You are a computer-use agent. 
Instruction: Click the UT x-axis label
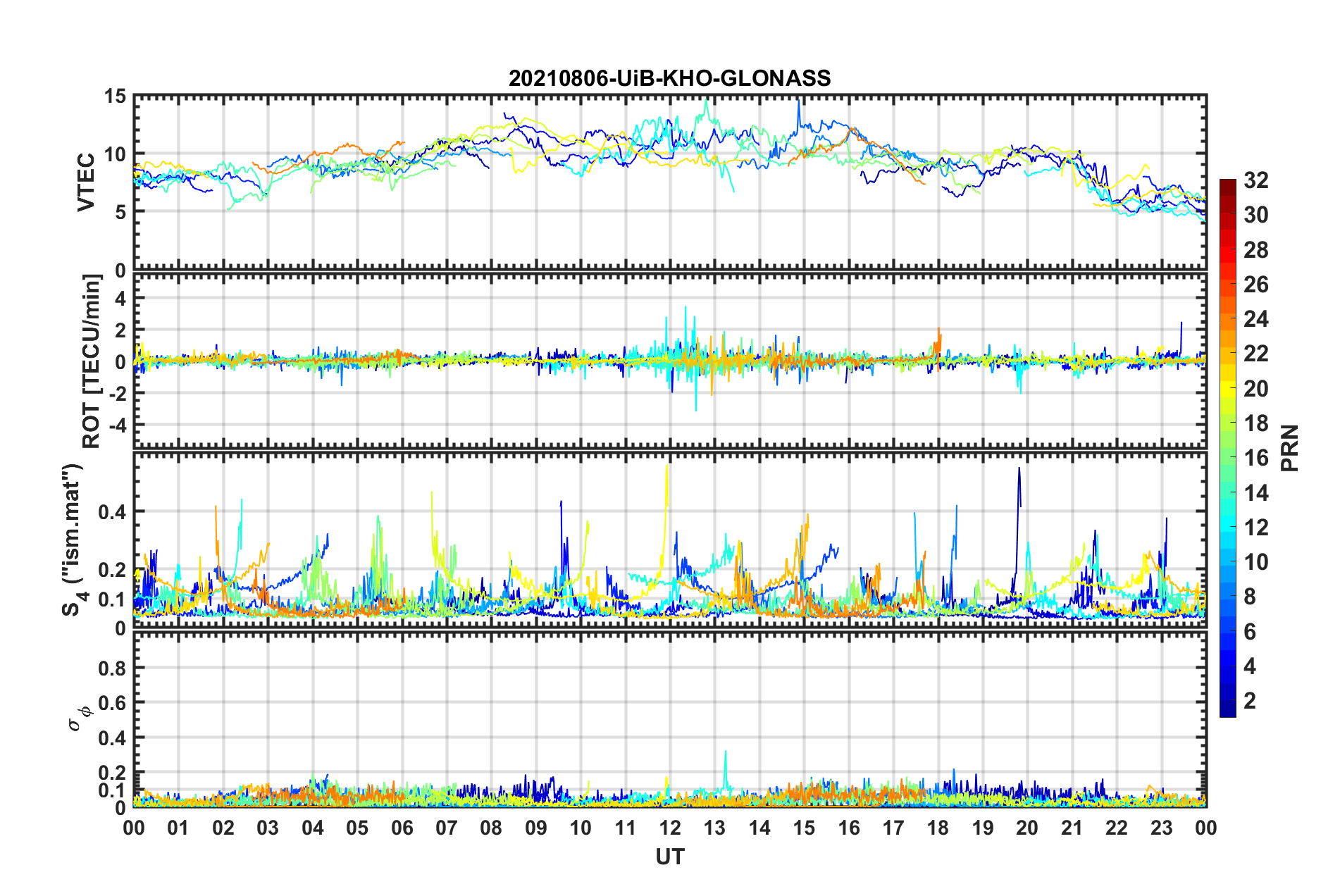pos(669,857)
